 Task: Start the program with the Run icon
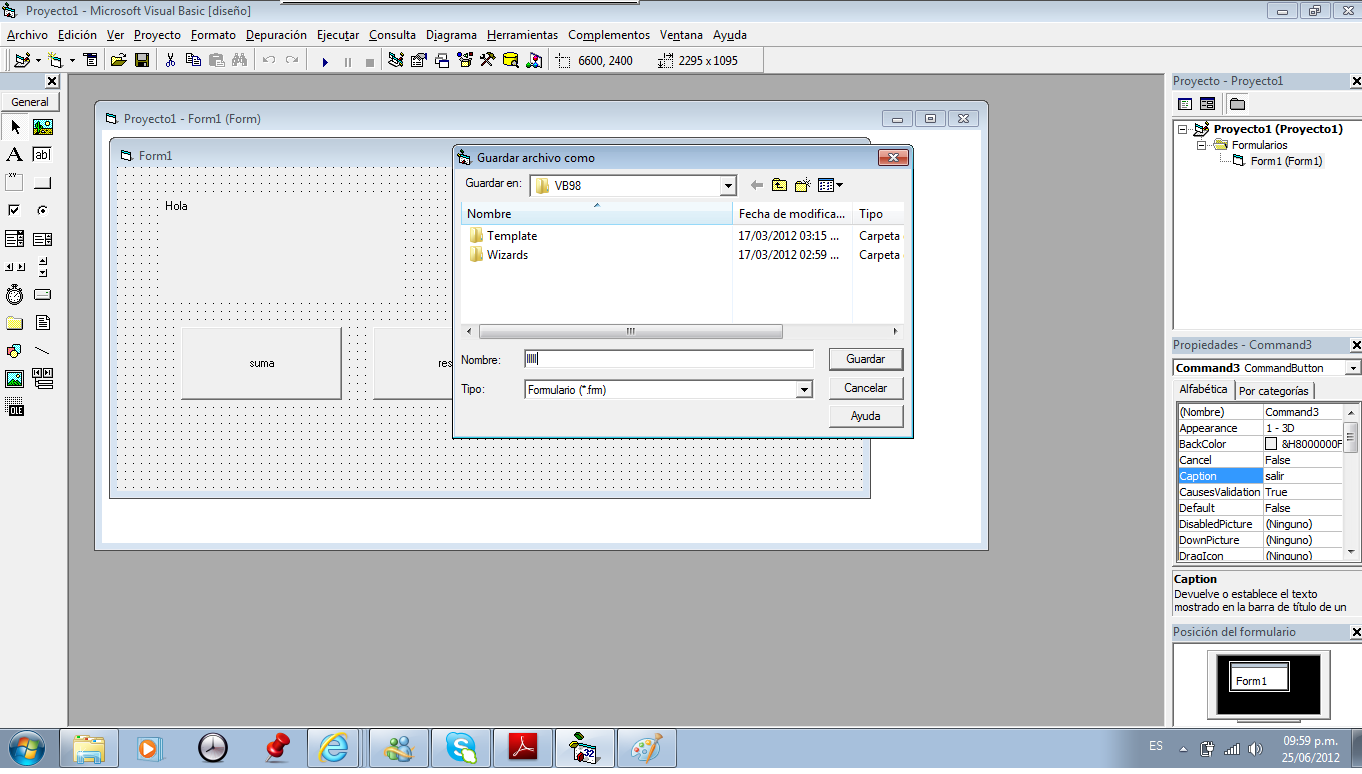(326, 60)
